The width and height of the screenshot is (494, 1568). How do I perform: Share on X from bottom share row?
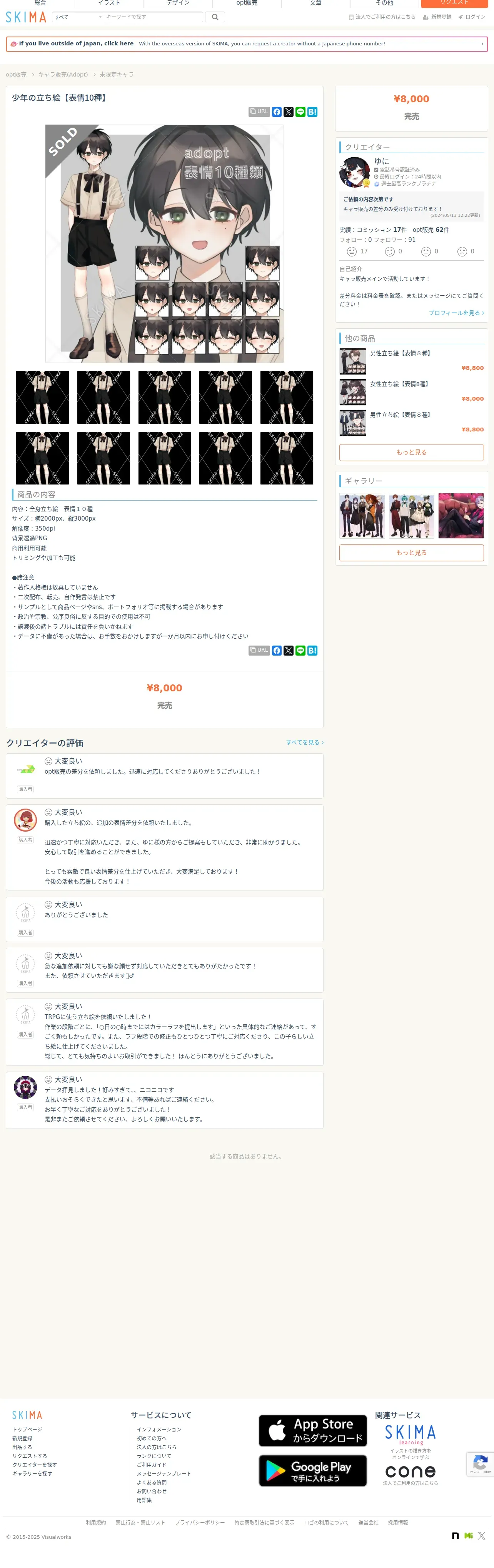[x=289, y=650]
